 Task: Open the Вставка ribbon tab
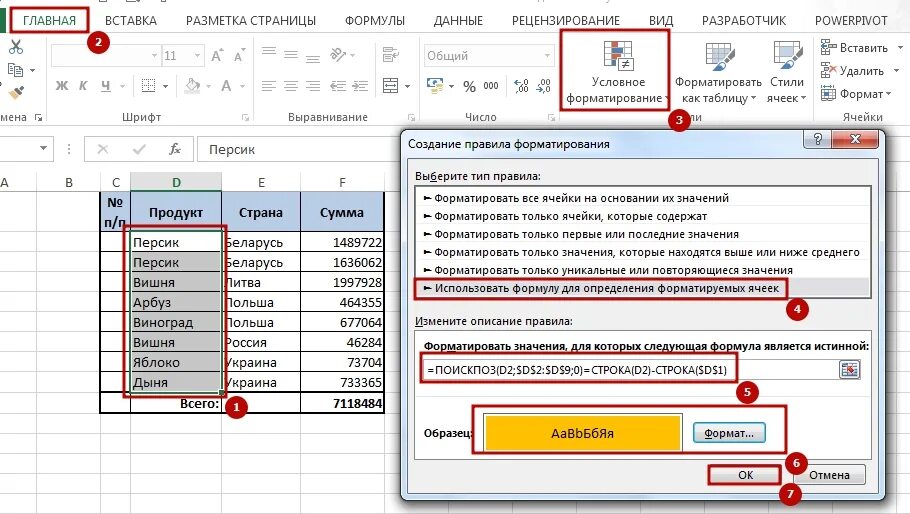tap(131, 20)
